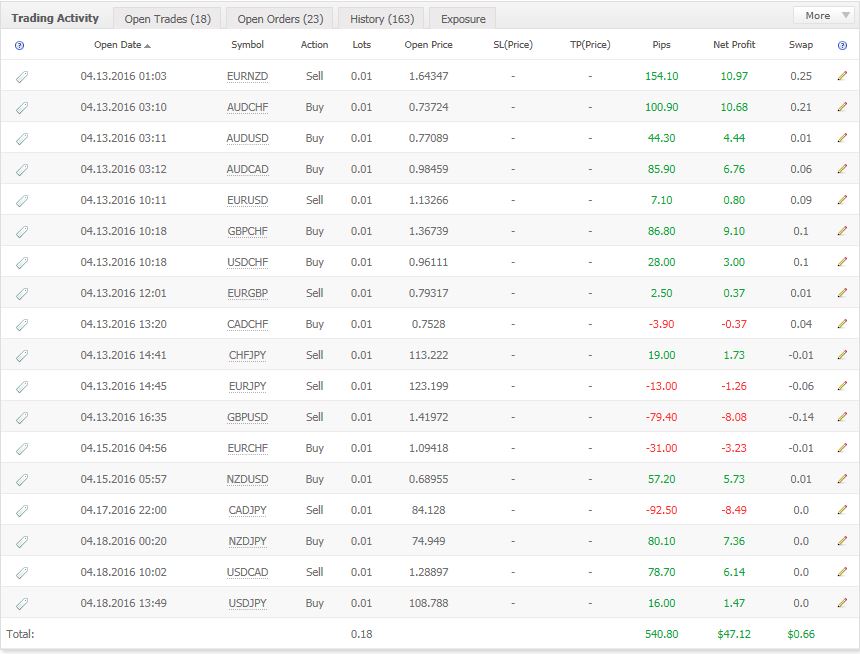Click the pencil edit icon for AUDCAD

coord(842,168)
